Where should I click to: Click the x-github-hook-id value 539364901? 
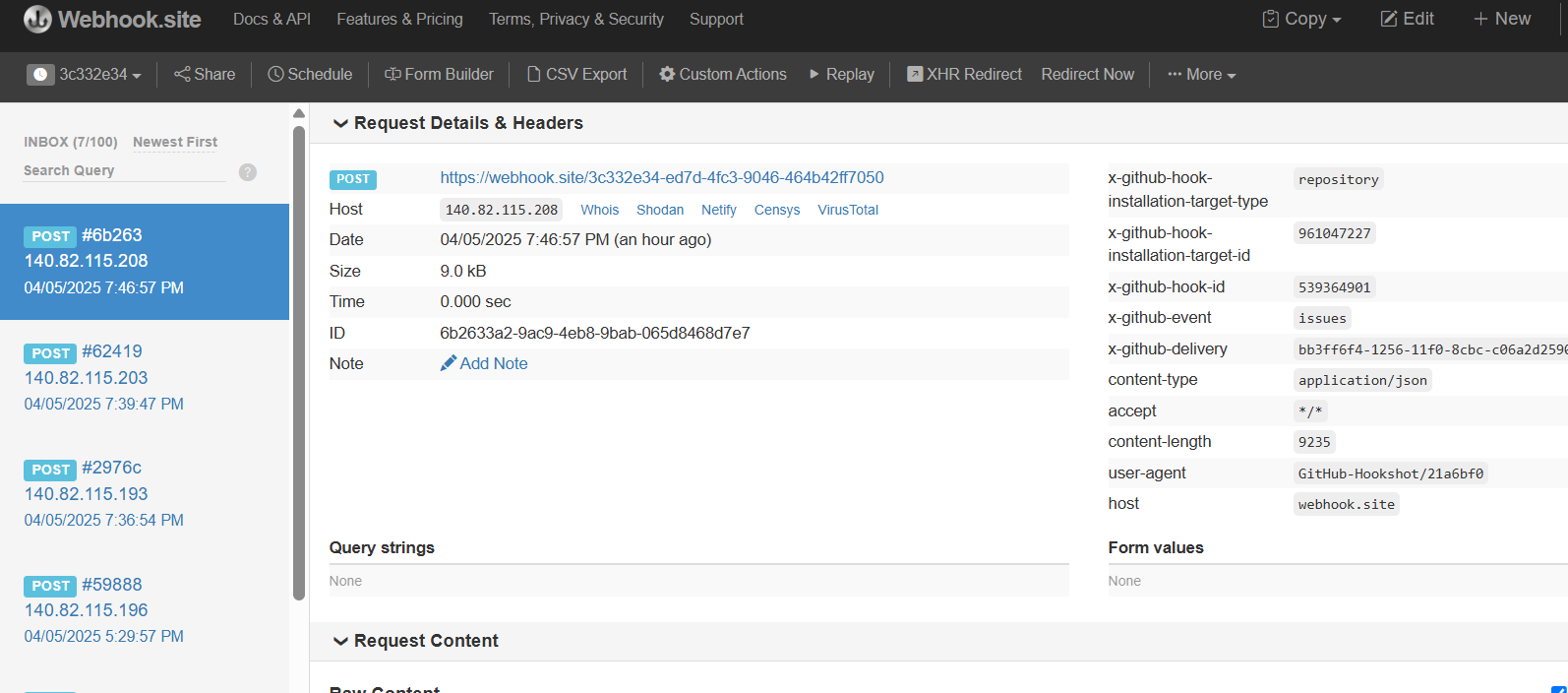point(1334,287)
